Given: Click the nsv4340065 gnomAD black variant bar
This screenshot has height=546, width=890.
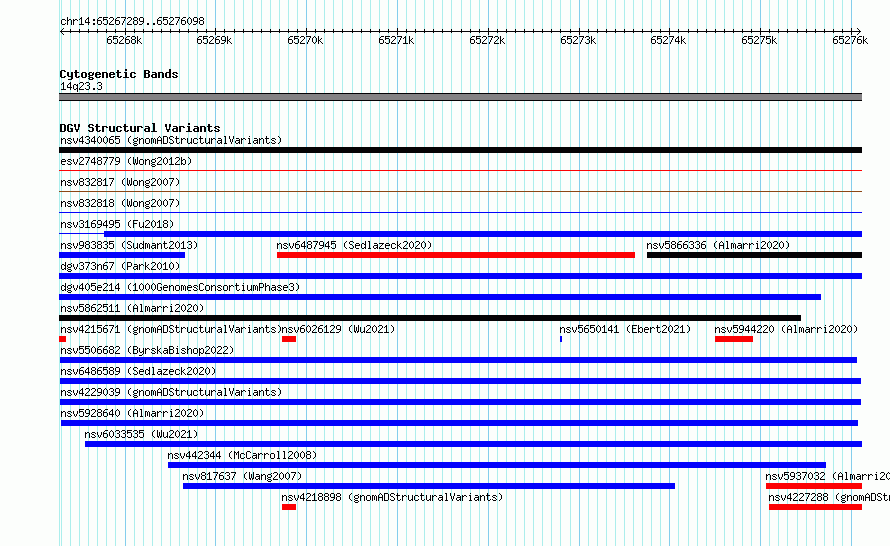Looking at the screenshot, I should point(460,150).
